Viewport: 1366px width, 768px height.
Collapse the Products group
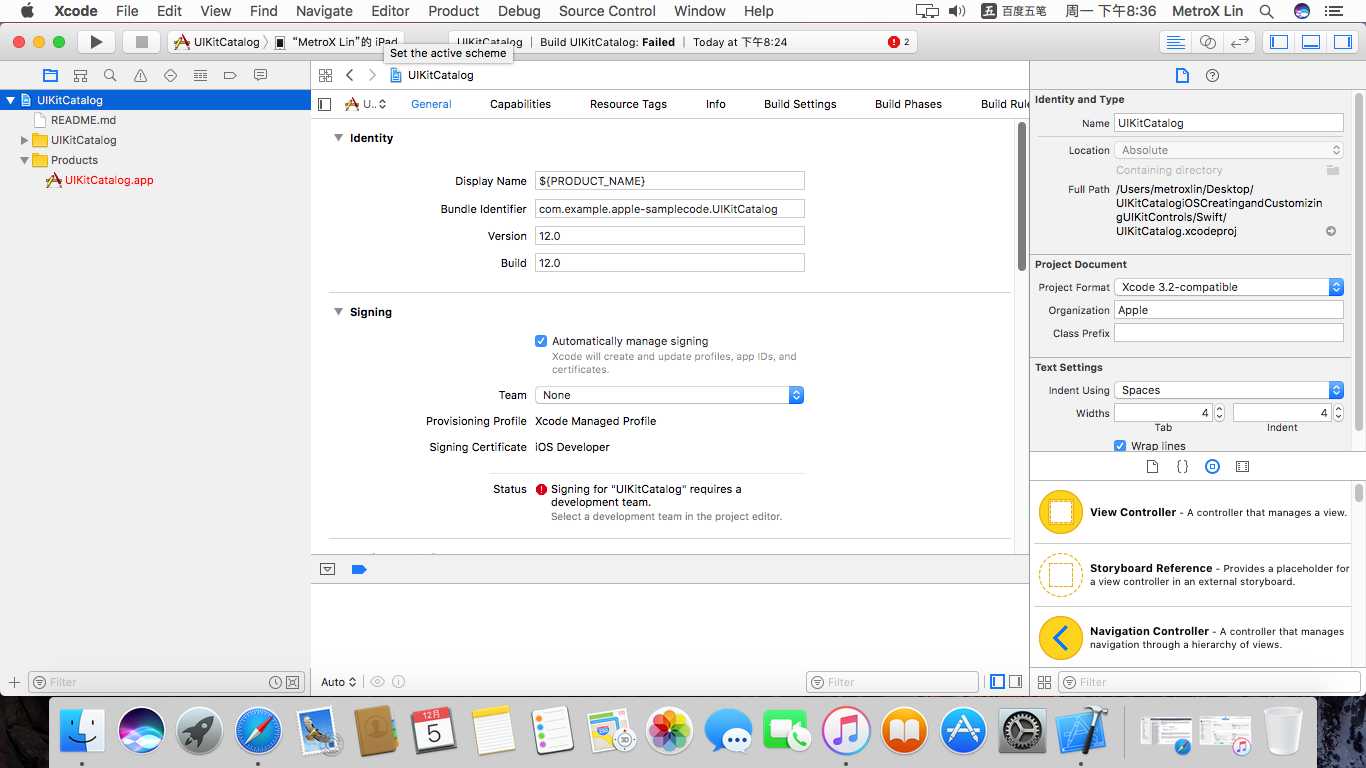(25, 160)
